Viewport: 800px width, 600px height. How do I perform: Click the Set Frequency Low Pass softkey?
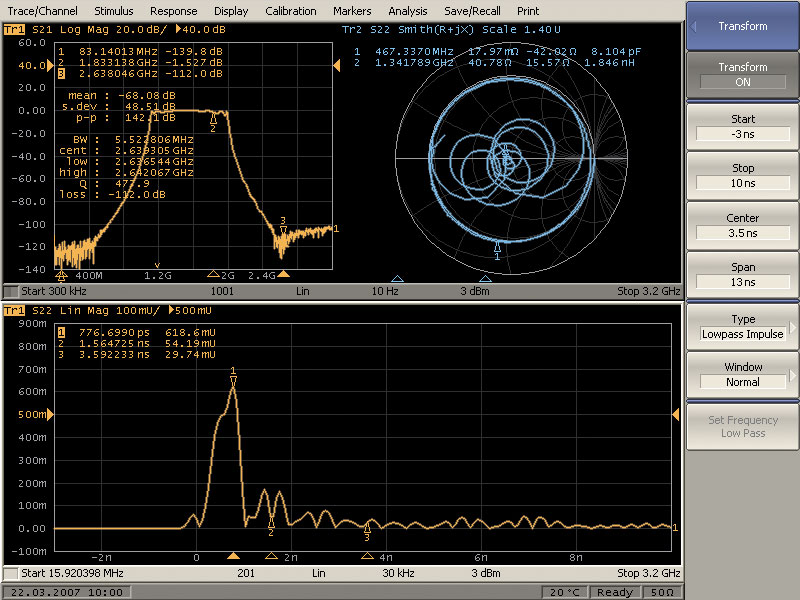pos(742,427)
